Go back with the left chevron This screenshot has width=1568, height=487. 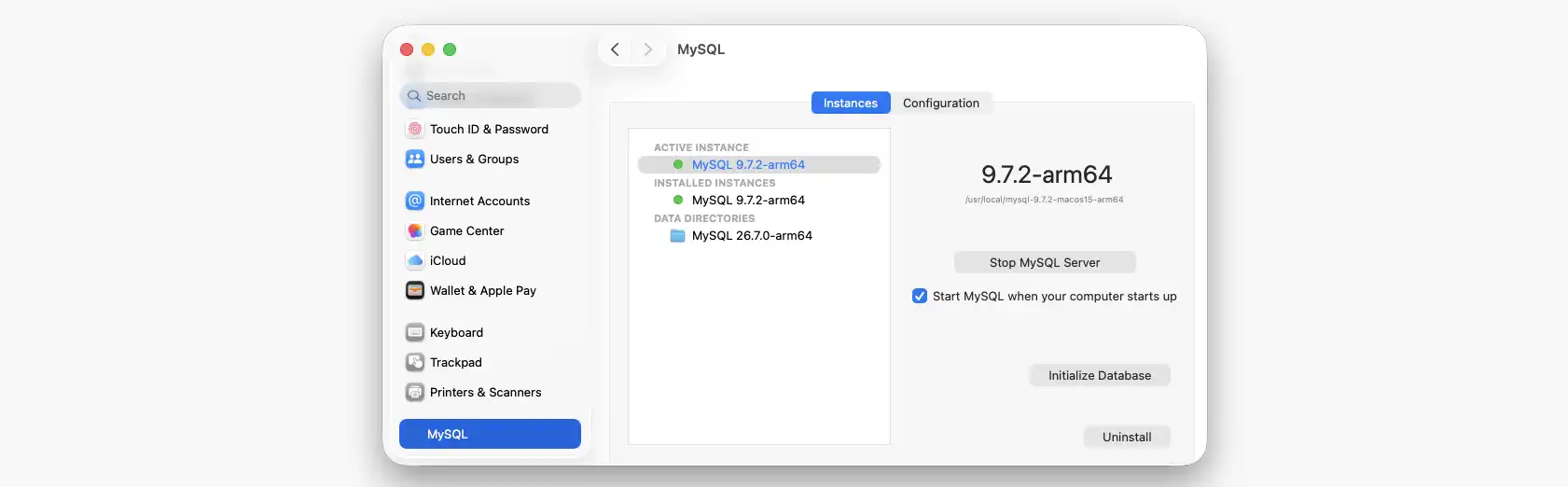615,49
